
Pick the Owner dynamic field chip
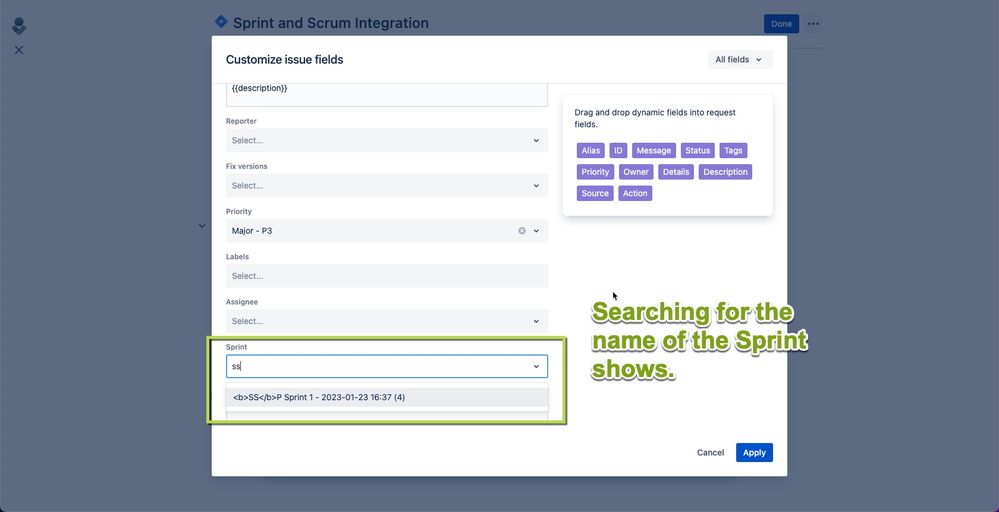(x=636, y=172)
